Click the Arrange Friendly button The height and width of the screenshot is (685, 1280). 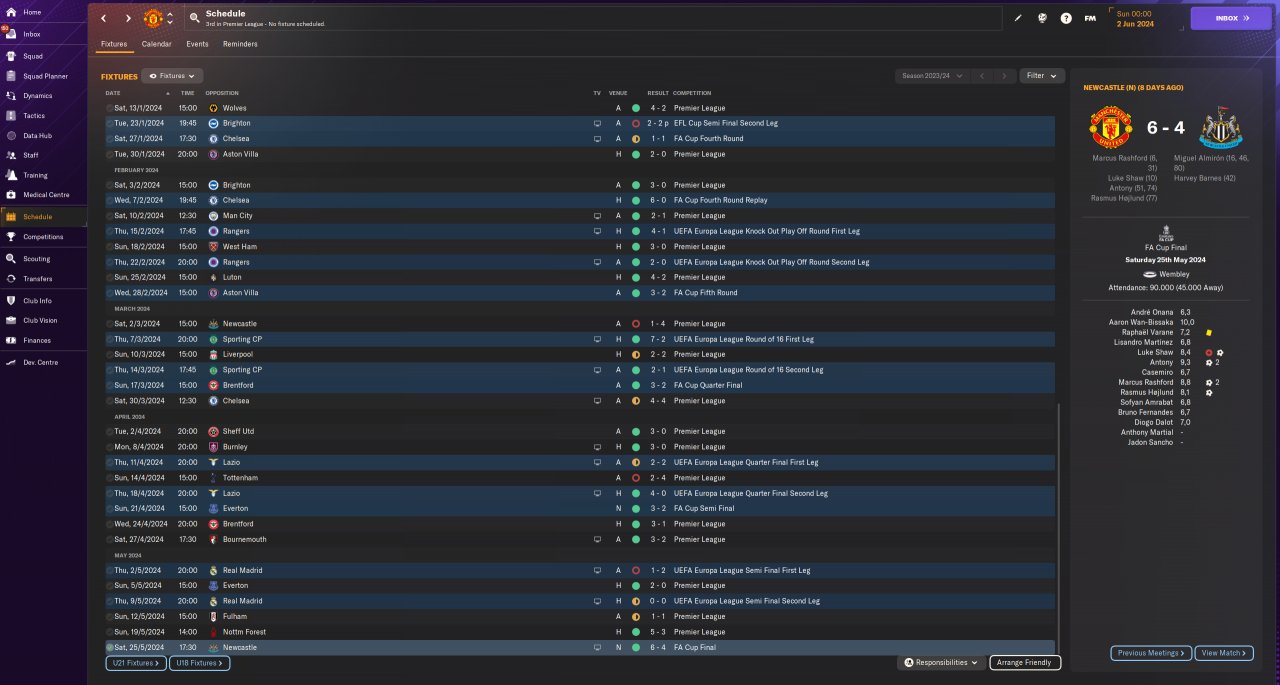click(1025, 663)
